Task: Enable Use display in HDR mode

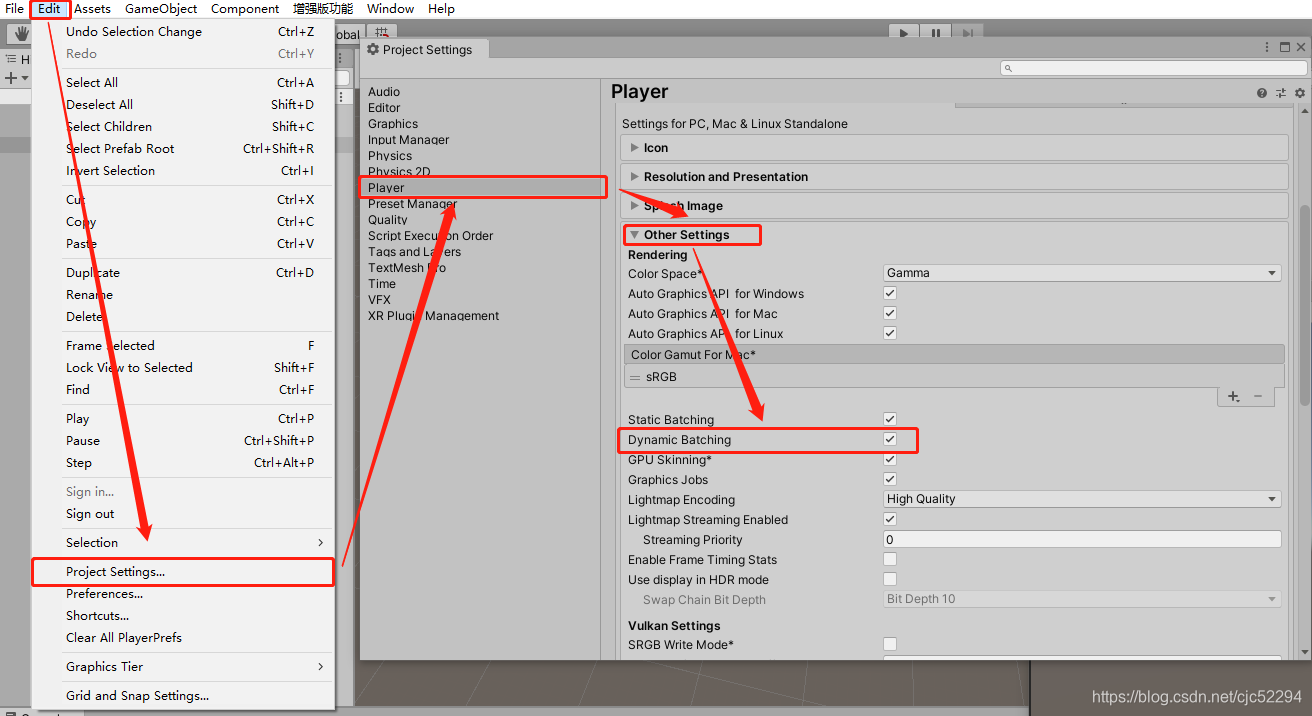Action: [890, 579]
